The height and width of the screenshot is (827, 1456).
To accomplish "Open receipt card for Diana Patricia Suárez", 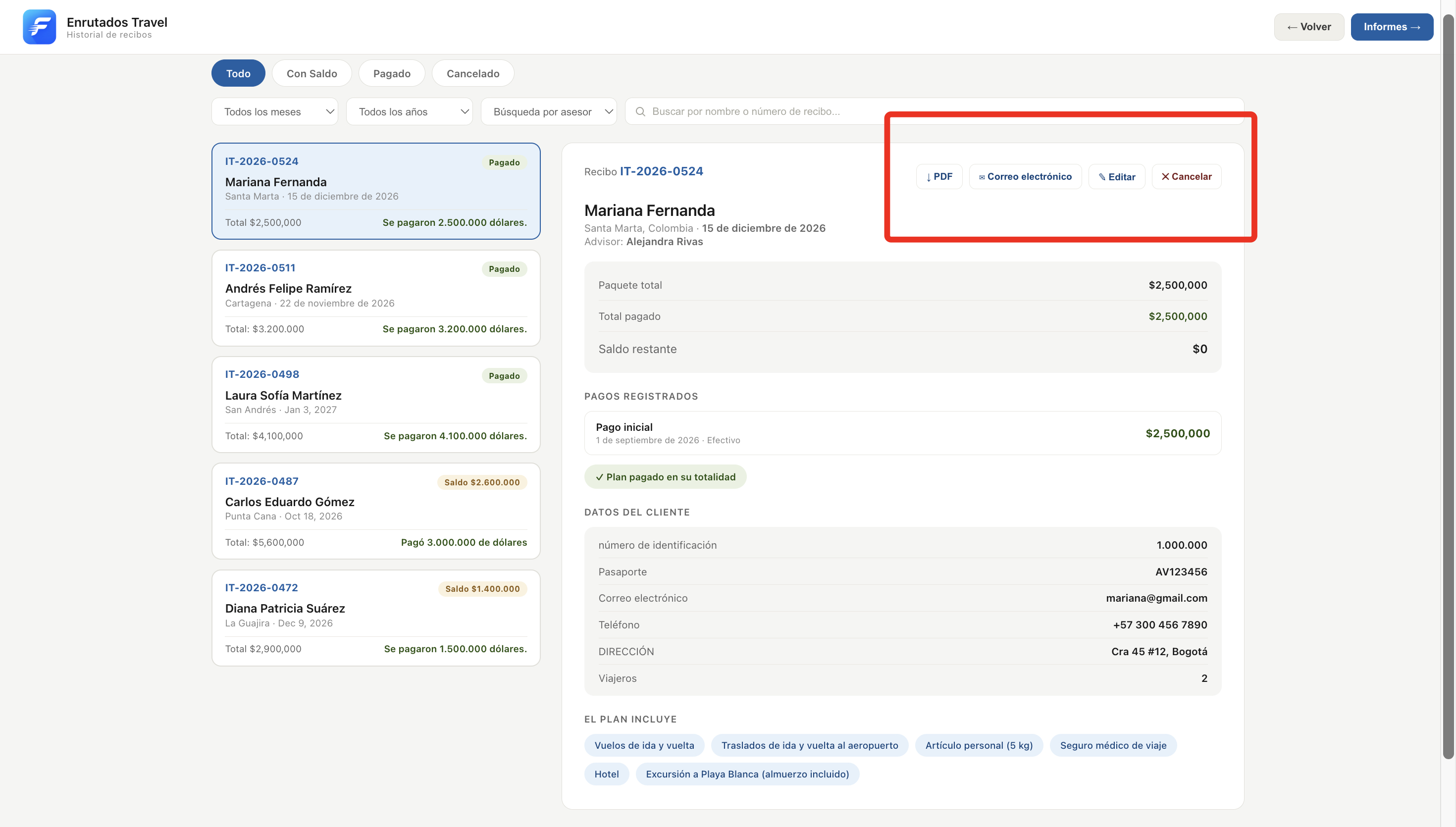I will coord(376,618).
